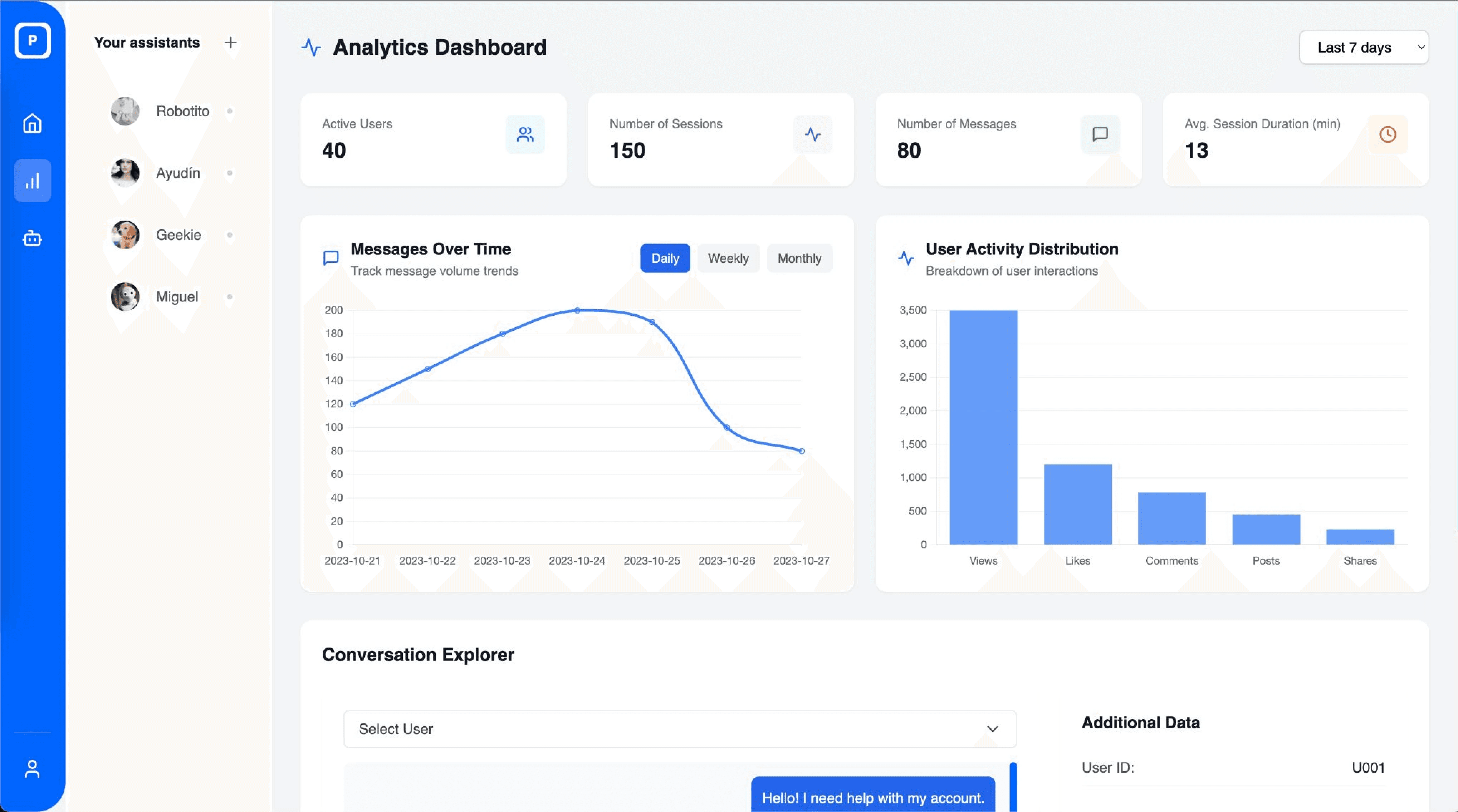The width and height of the screenshot is (1458, 812).
Task: Click the 2023-10-26 data point on line chart
Action: click(x=727, y=427)
